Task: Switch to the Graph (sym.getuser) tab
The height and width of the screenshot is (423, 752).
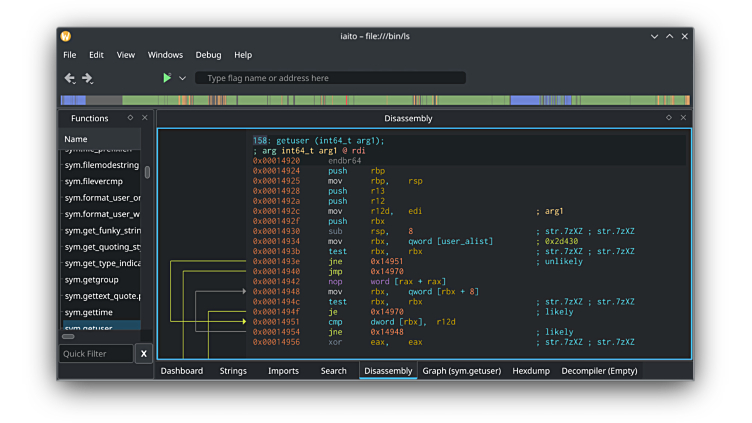Action: pos(461,371)
